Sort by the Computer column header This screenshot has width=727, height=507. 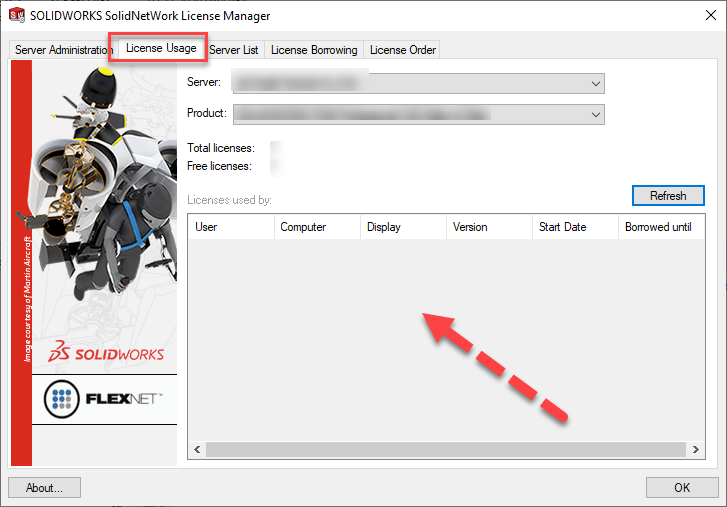pos(317,227)
